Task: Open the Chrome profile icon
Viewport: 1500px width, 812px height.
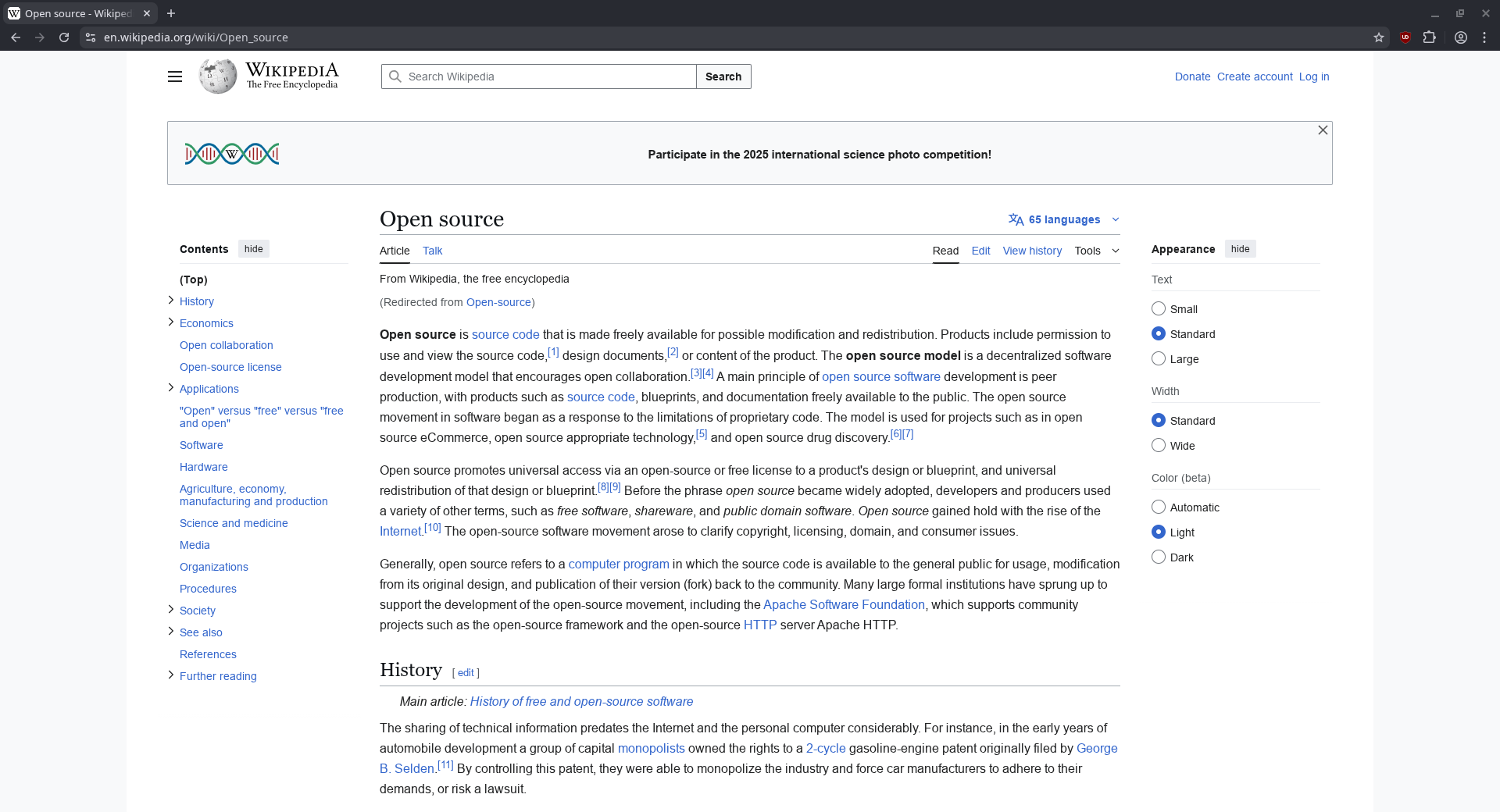Action: 1460,37
